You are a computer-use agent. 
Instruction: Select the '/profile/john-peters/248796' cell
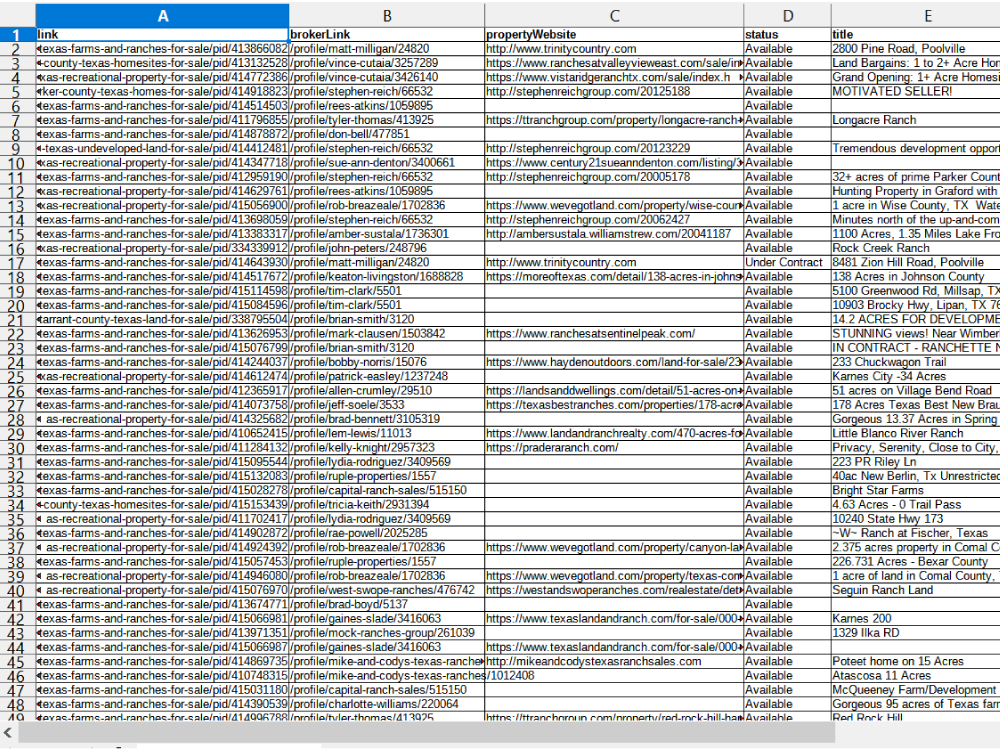point(386,248)
